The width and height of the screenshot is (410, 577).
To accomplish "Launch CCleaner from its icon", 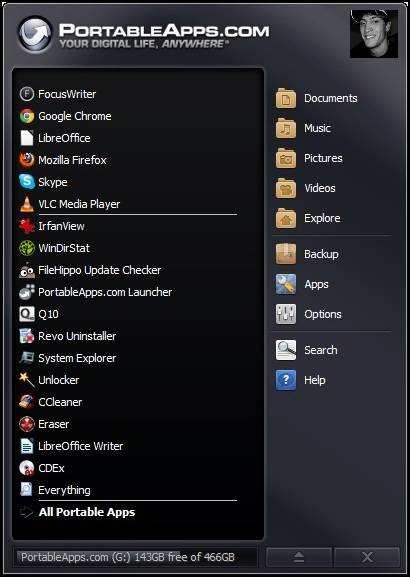I will tap(27, 402).
